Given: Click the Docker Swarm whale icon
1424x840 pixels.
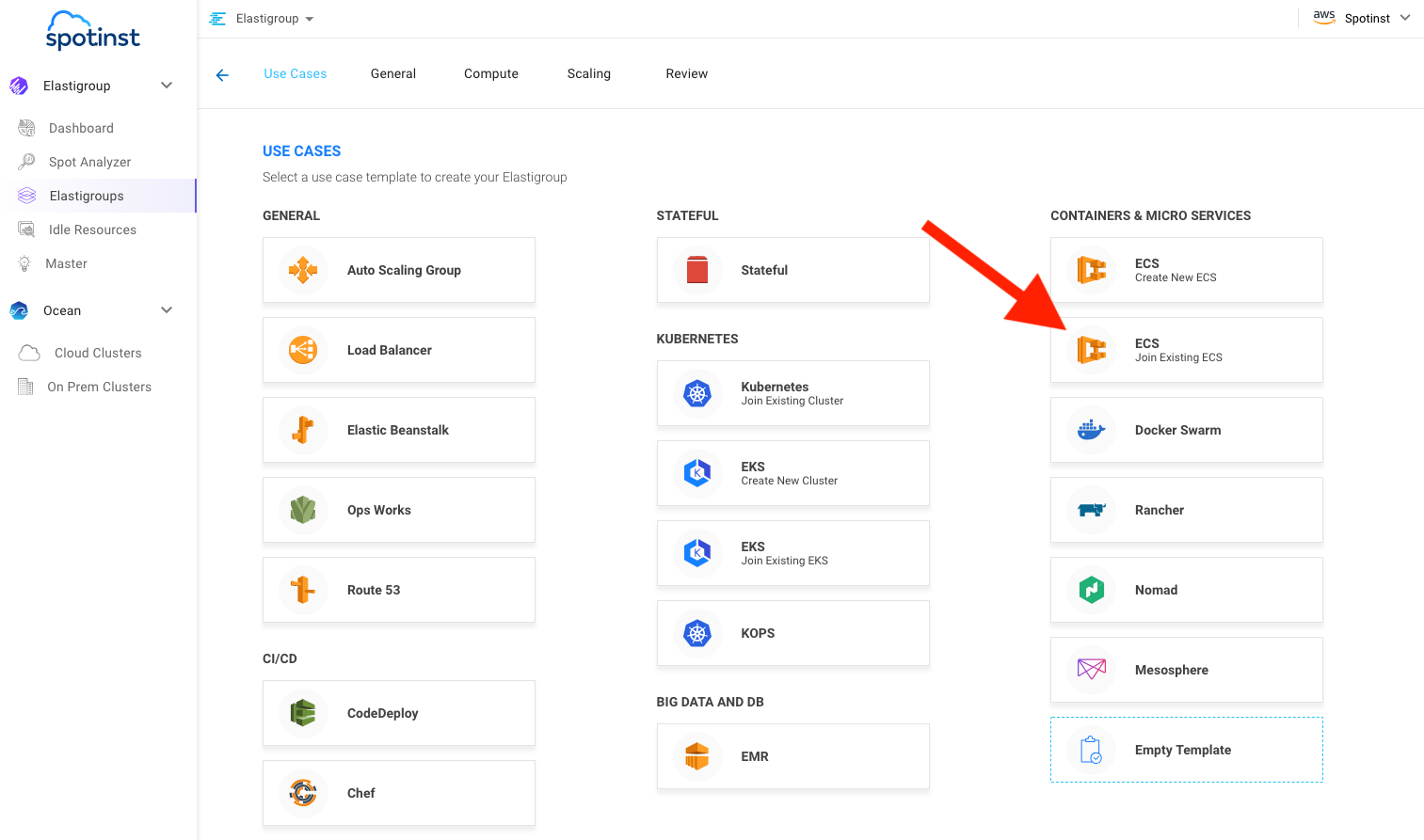Looking at the screenshot, I should click(x=1091, y=430).
